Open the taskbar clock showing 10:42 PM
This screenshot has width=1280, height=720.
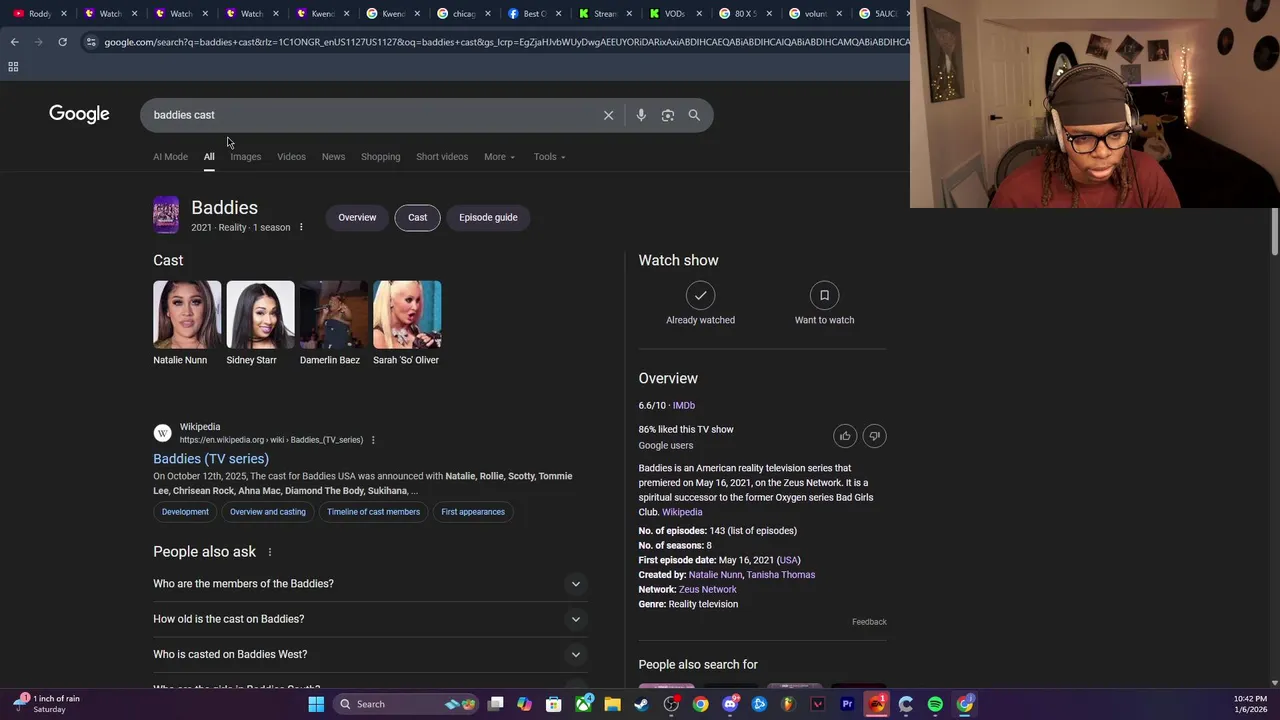pyautogui.click(x=1250, y=704)
